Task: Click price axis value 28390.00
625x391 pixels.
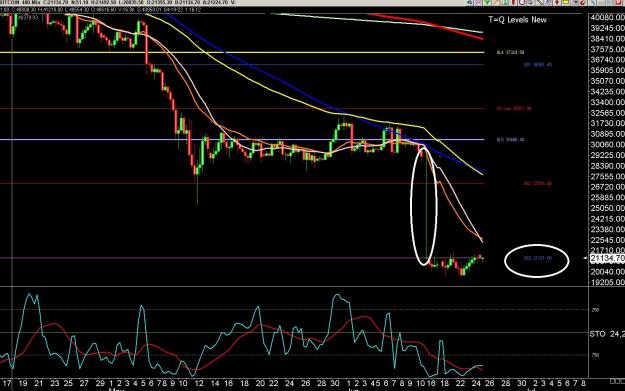Action: pos(607,166)
